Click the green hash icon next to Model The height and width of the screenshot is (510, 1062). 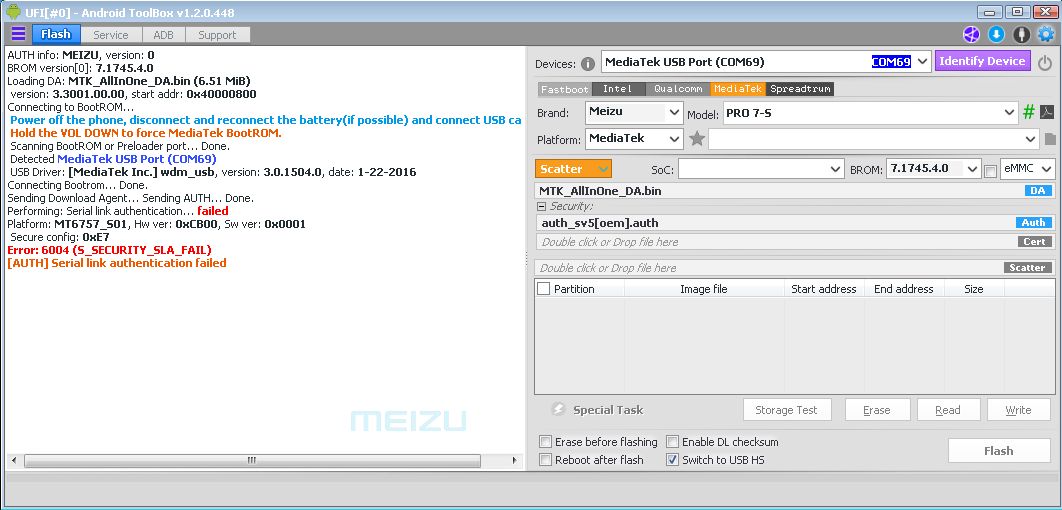coord(1029,112)
